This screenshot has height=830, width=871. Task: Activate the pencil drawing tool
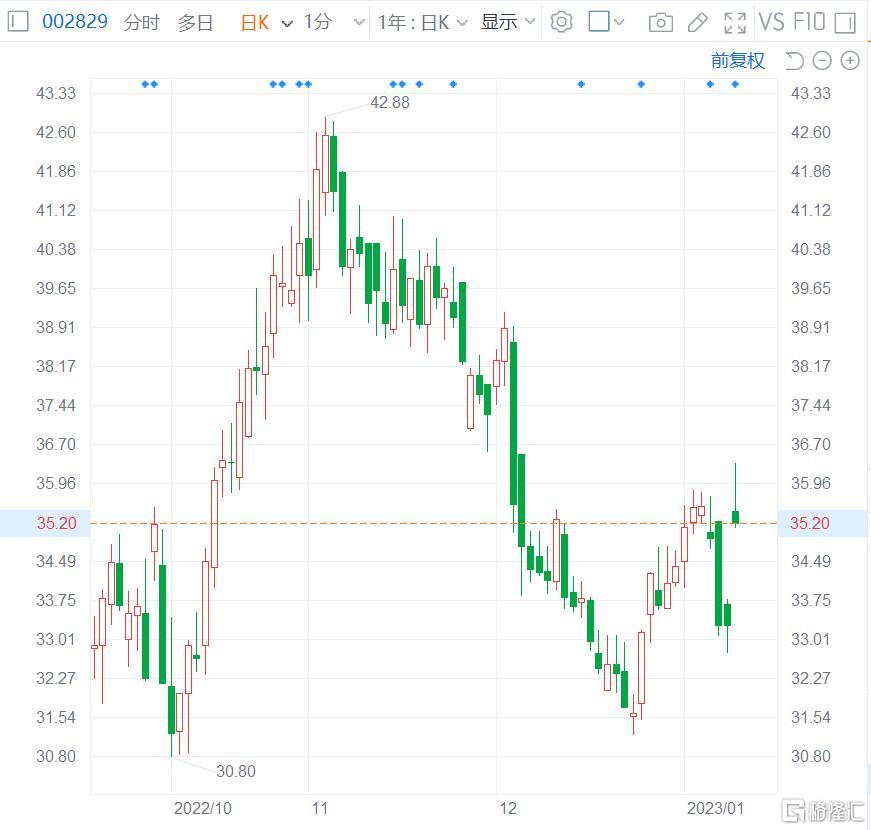pyautogui.click(x=697, y=23)
